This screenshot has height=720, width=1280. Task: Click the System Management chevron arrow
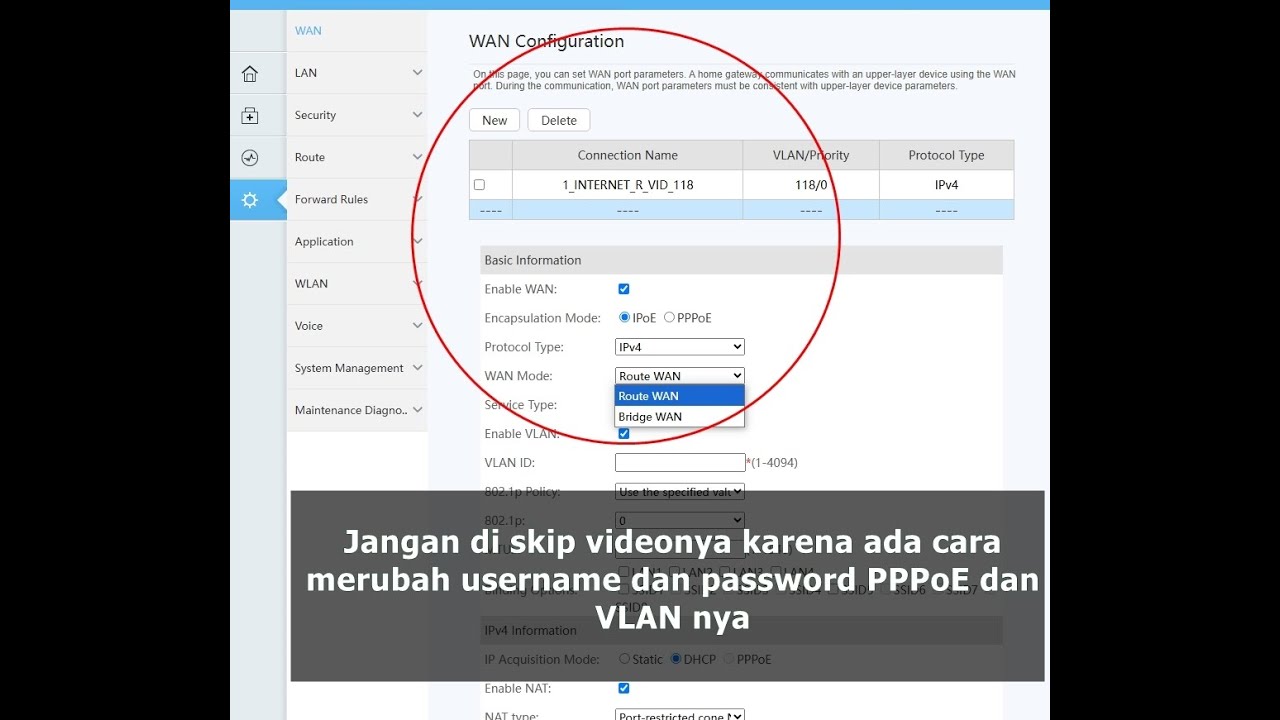417,367
